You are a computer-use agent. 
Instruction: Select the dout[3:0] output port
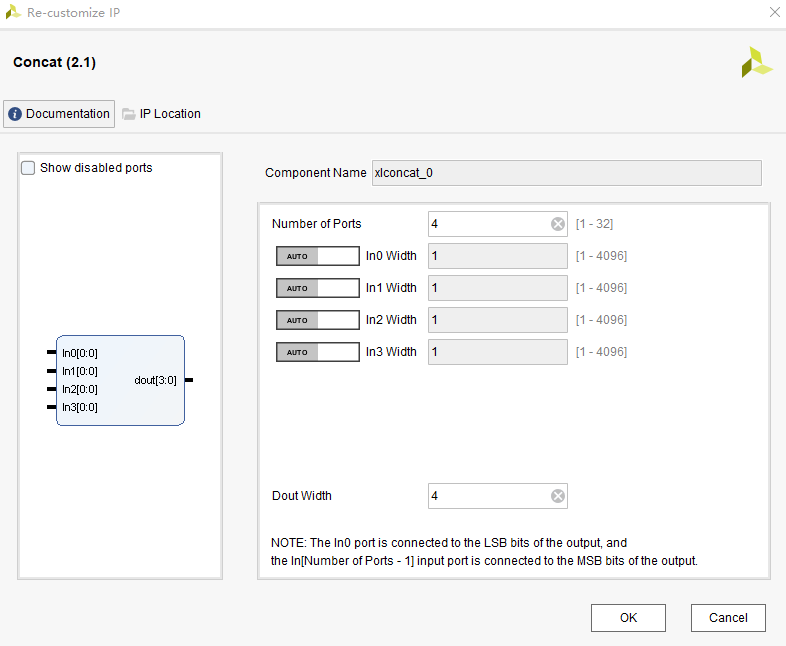156,380
